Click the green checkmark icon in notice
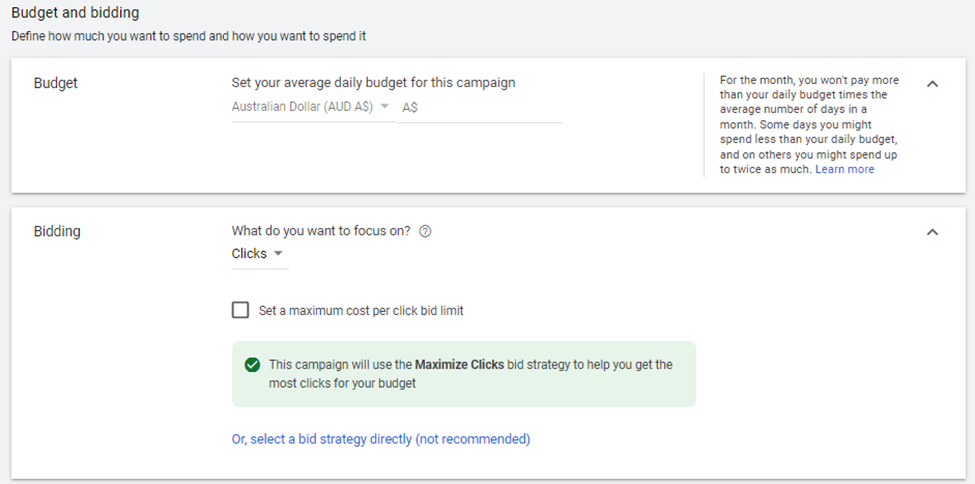 (x=252, y=365)
